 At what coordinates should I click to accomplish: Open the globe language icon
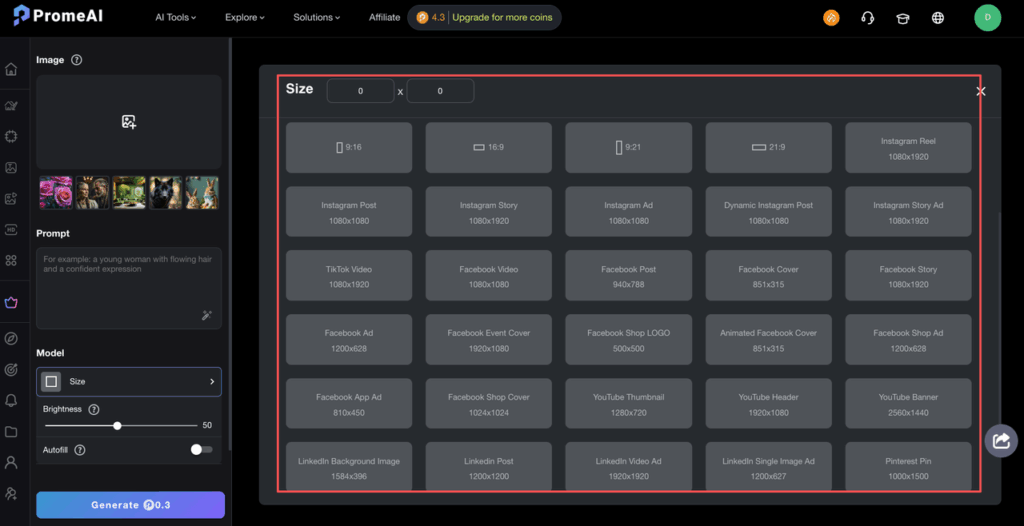938,18
